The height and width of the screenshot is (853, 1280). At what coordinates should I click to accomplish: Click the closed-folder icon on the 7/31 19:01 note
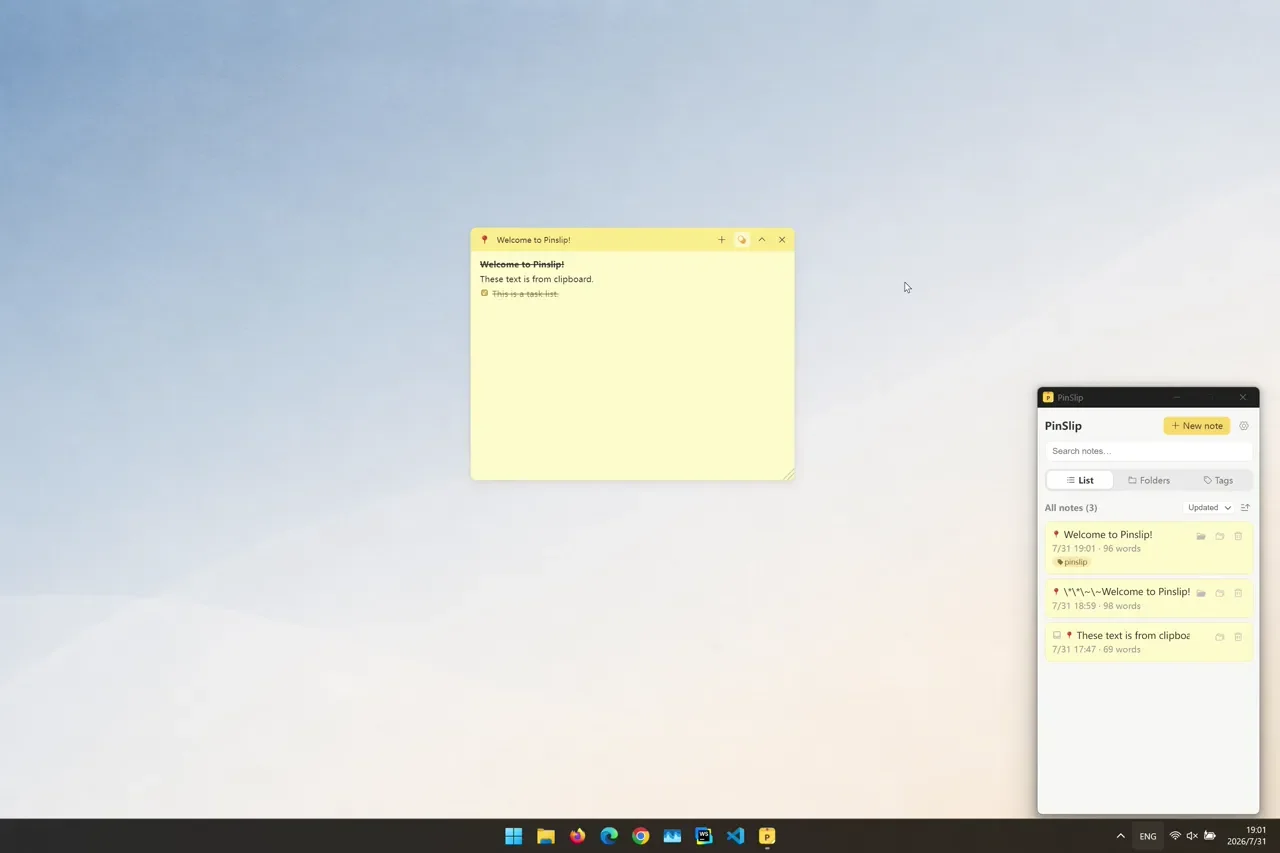[1220, 537]
